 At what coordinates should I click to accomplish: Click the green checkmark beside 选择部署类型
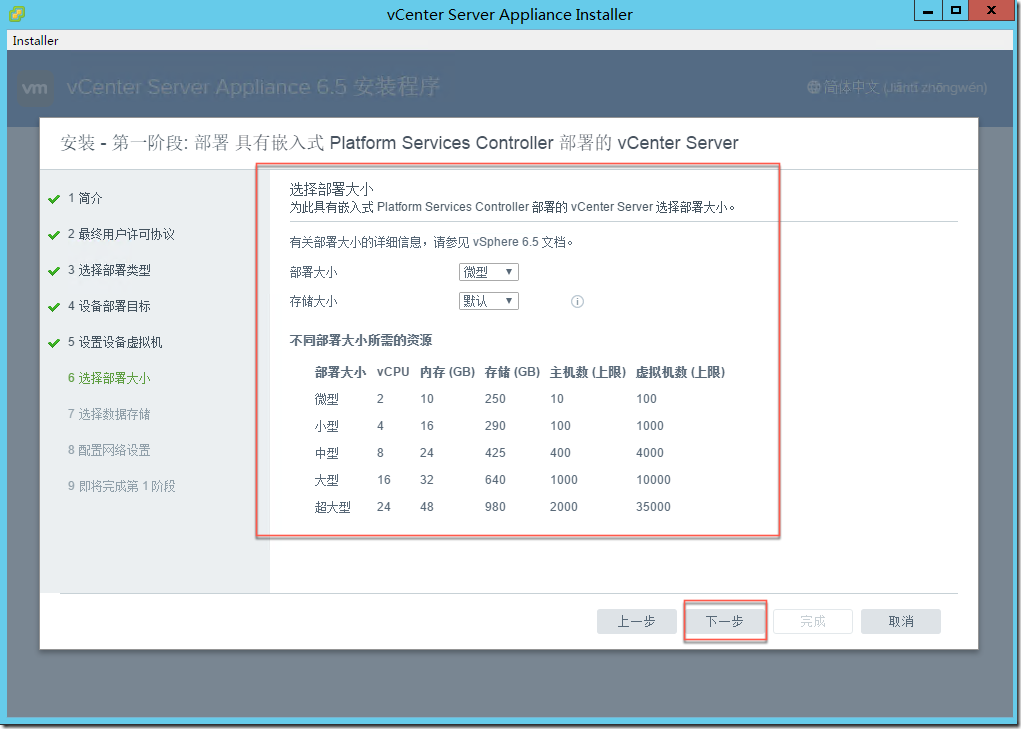54,271
